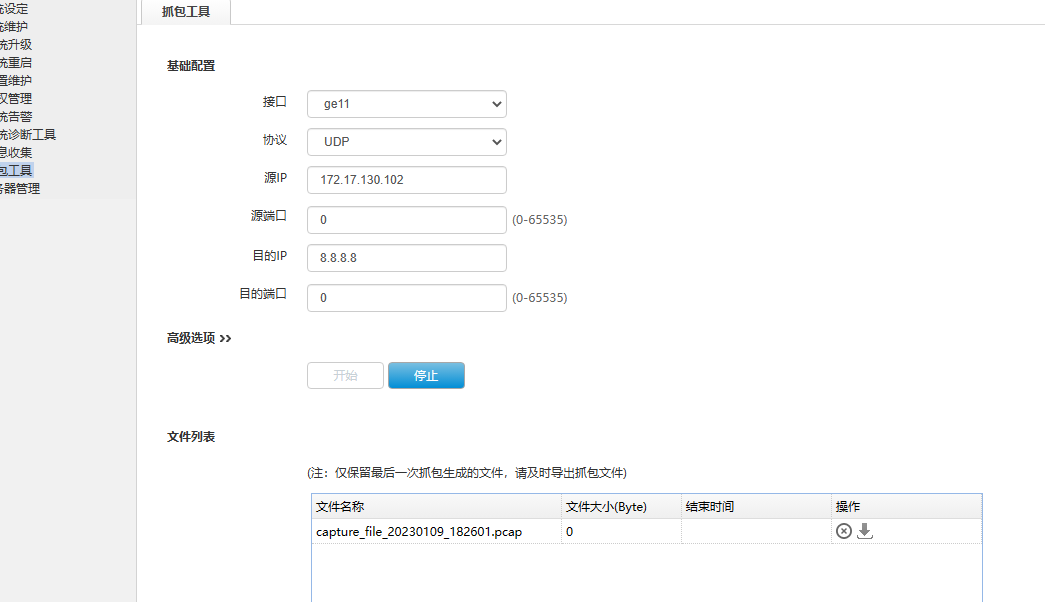Image resolution: width=1045 pixels, height=602 pixels.
Task: Select the capture_file_20230109_182601.pcap file name
Action: [x=419, y=532]
